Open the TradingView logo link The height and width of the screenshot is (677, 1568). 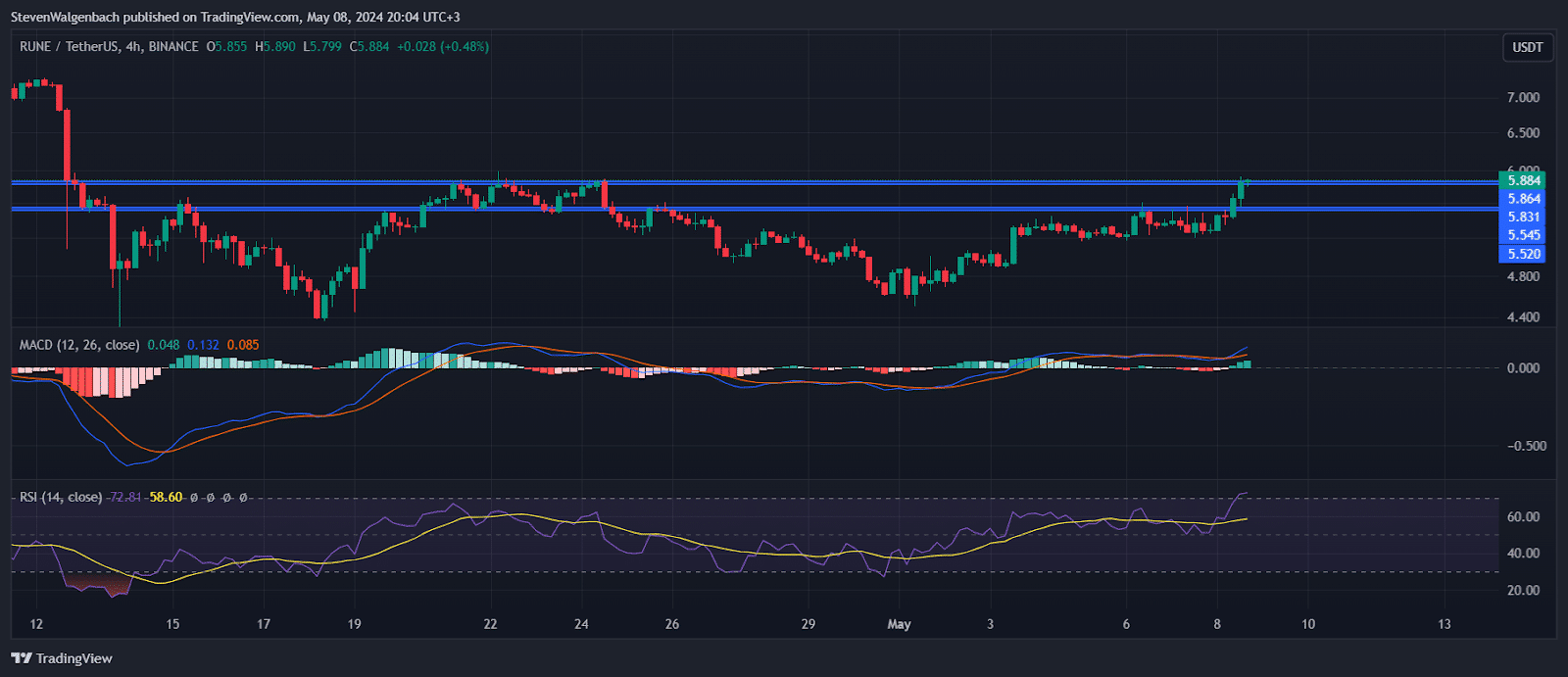62,658
